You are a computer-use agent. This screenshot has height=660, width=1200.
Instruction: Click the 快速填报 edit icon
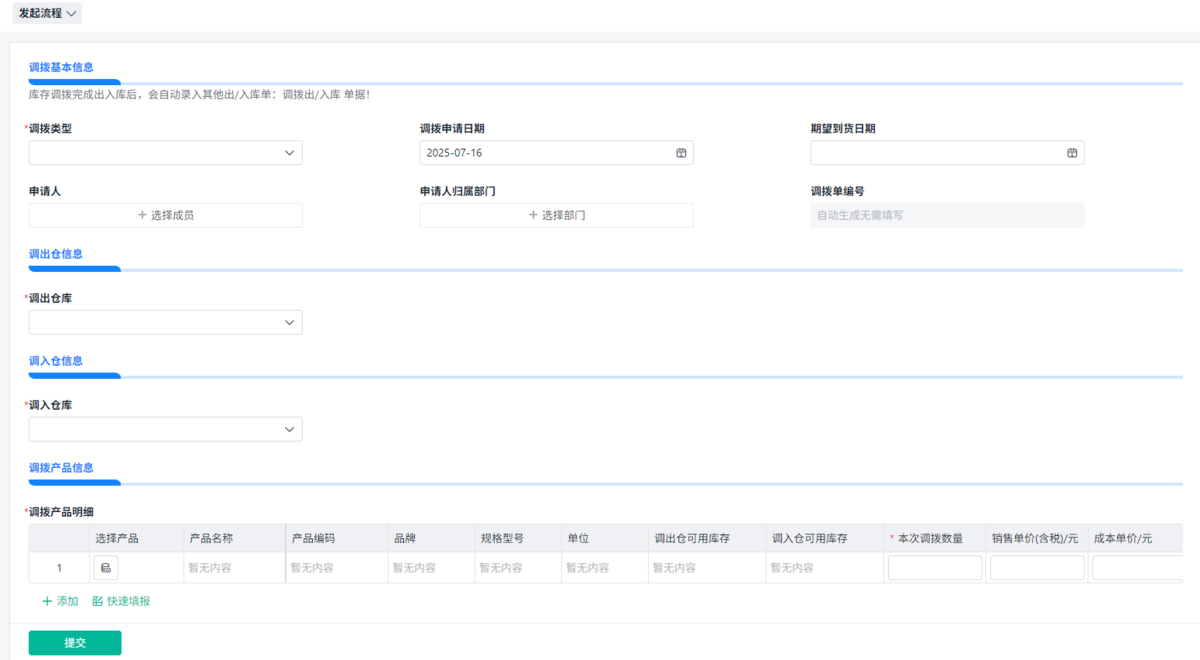click(x=97, y=601)
